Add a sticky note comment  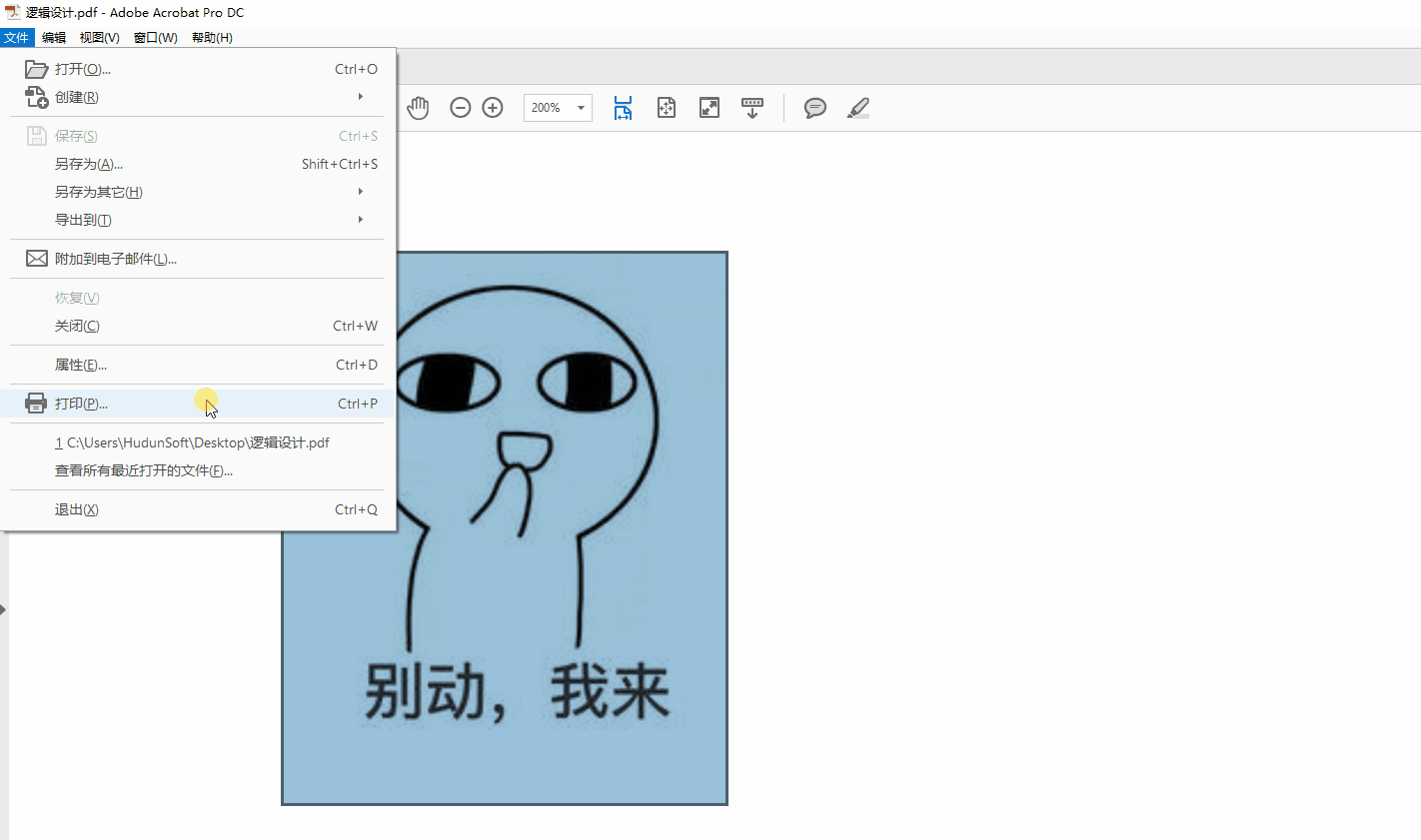(x=815, y=108)
